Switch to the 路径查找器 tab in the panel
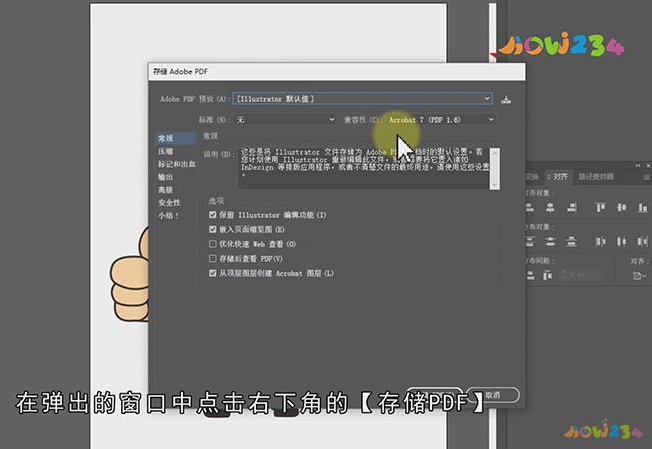Screen dimensions: 652x449 [x=596, y=177]
